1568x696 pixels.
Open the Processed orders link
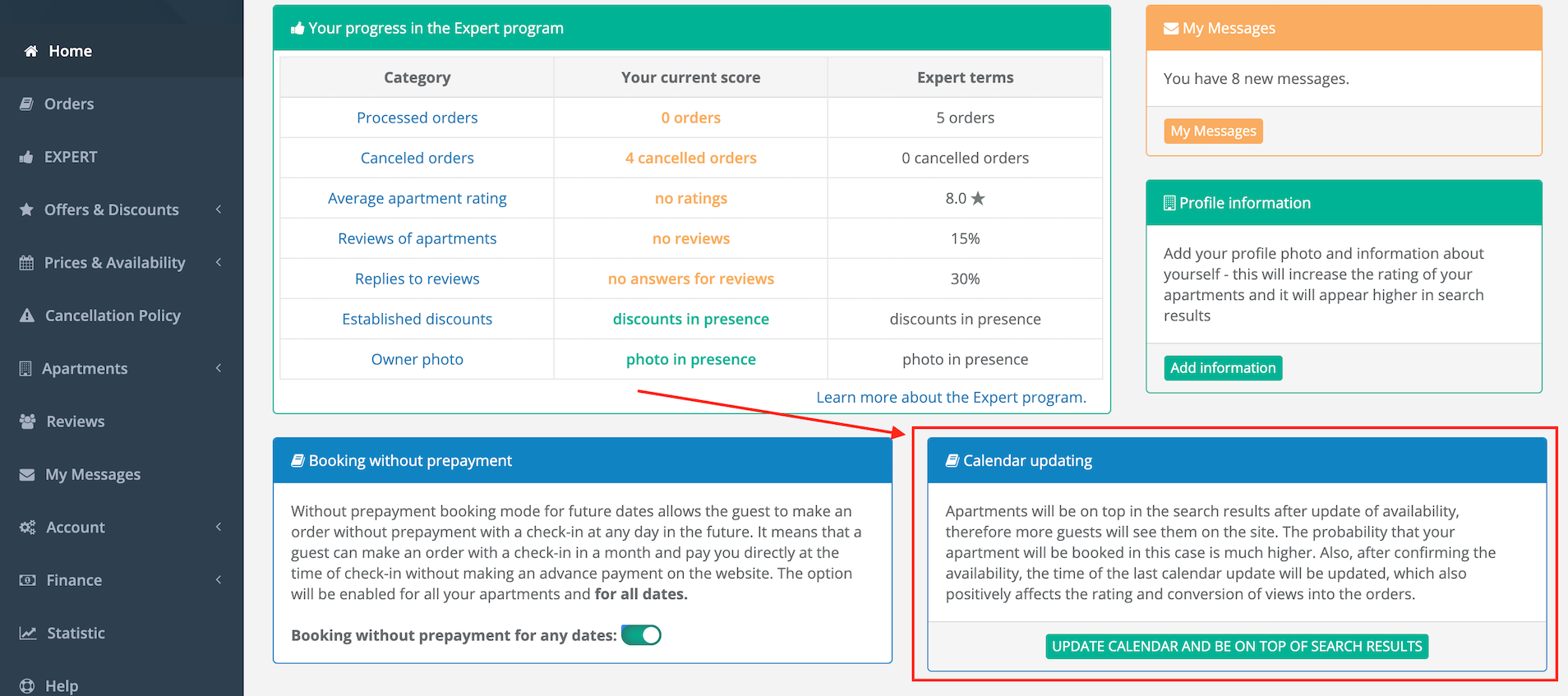click(x=417, y=118)
